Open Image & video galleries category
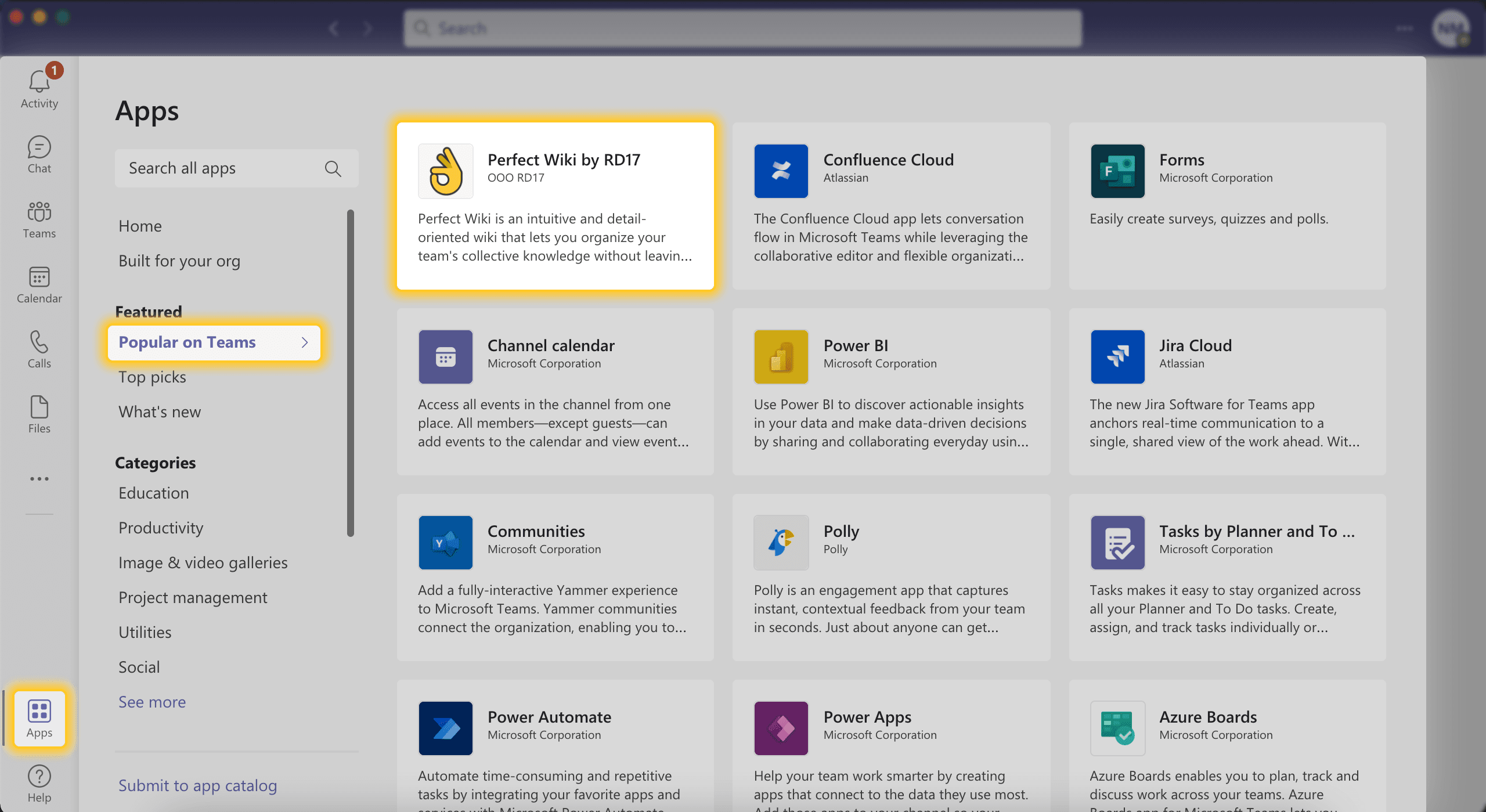Image resolution: width=1486 pixels, height=812 pixels. click(x=203, y=563)
